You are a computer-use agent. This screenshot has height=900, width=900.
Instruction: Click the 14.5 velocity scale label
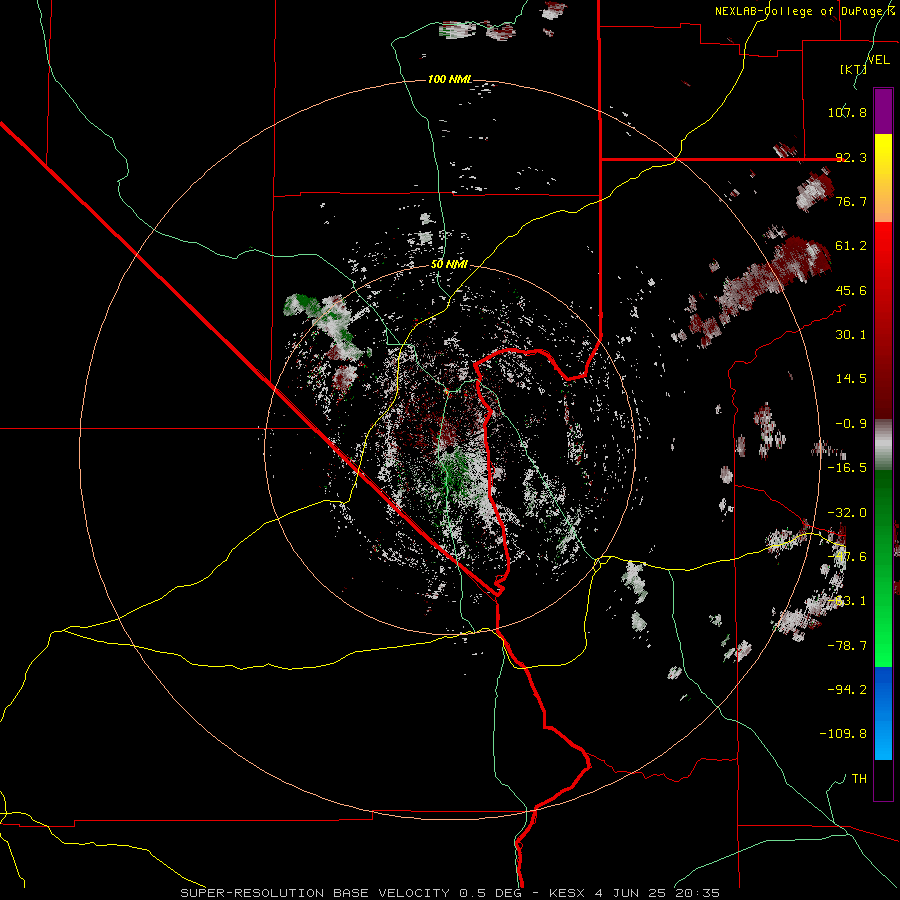(x=851, y=379)
